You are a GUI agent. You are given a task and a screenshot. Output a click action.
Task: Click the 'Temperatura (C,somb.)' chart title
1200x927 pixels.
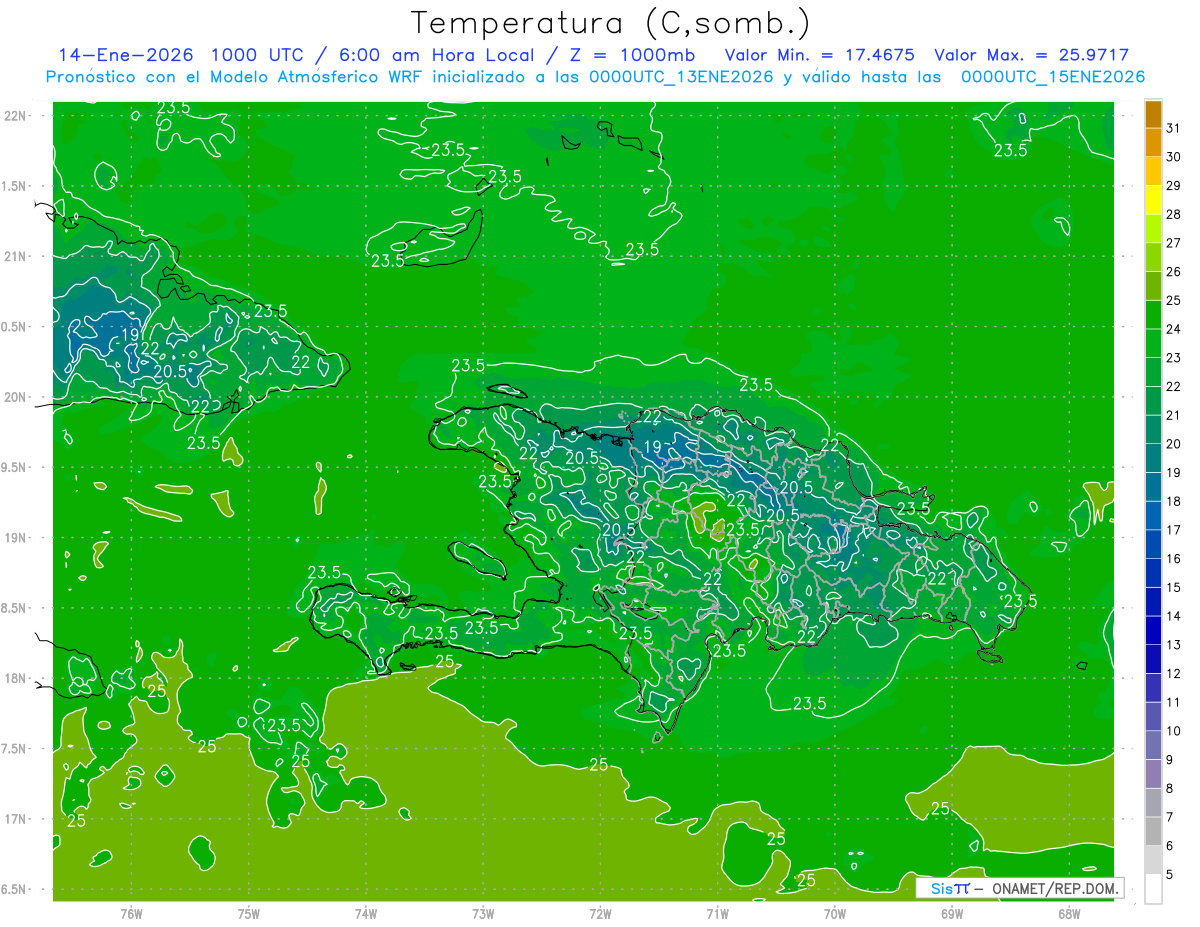(611, 23)
